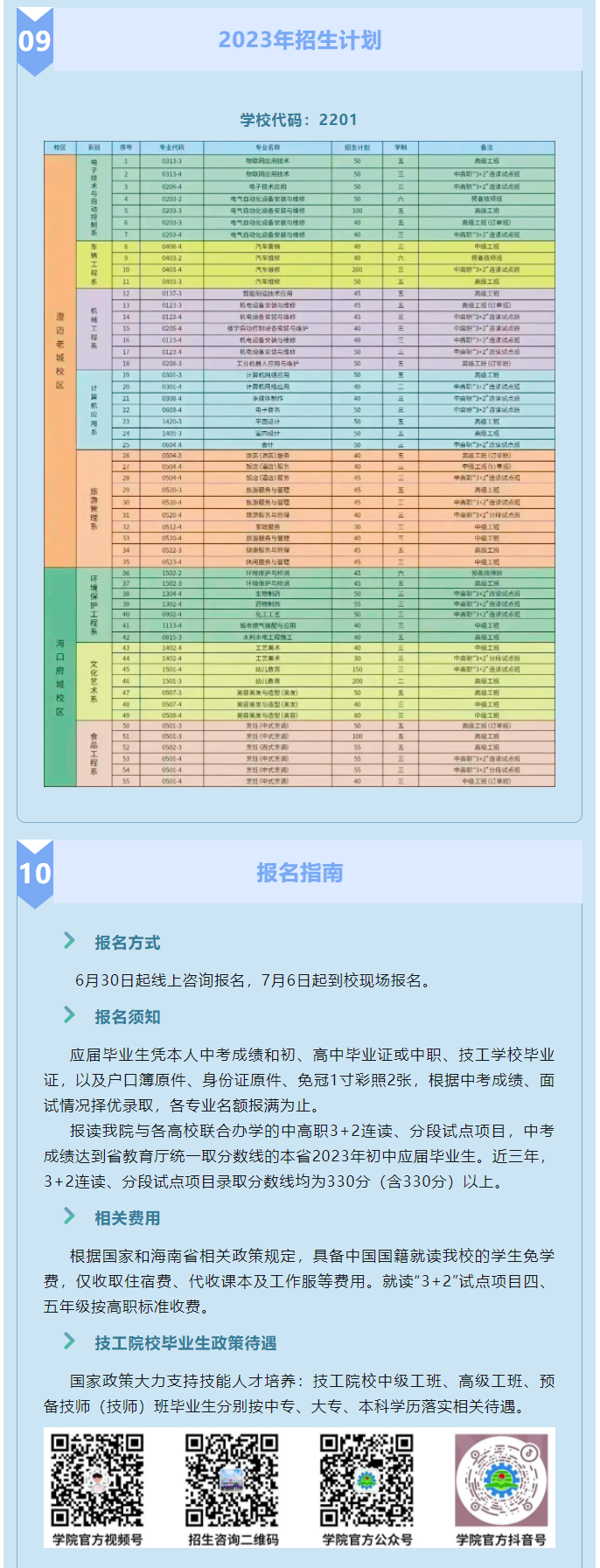Select the 文化艺术系 department cell
The width and height of the screenshot is (600, 1568).
tap(94, 681)
